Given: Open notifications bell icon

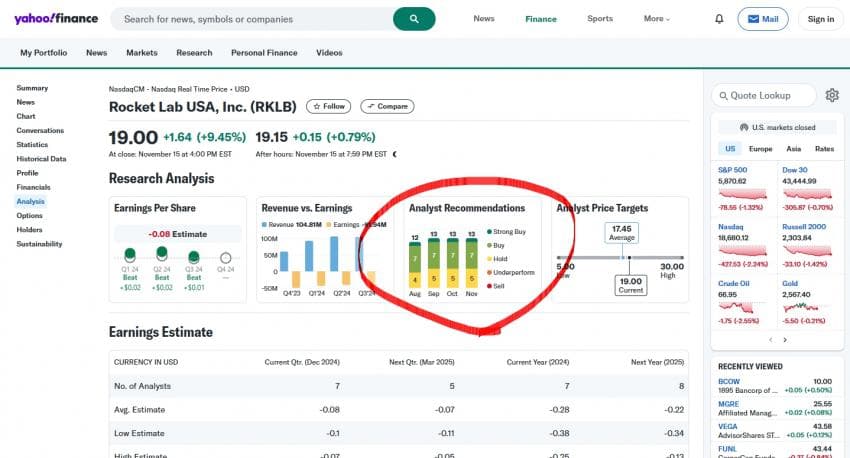Looking at the screenshot, I should tap(719, 19).
